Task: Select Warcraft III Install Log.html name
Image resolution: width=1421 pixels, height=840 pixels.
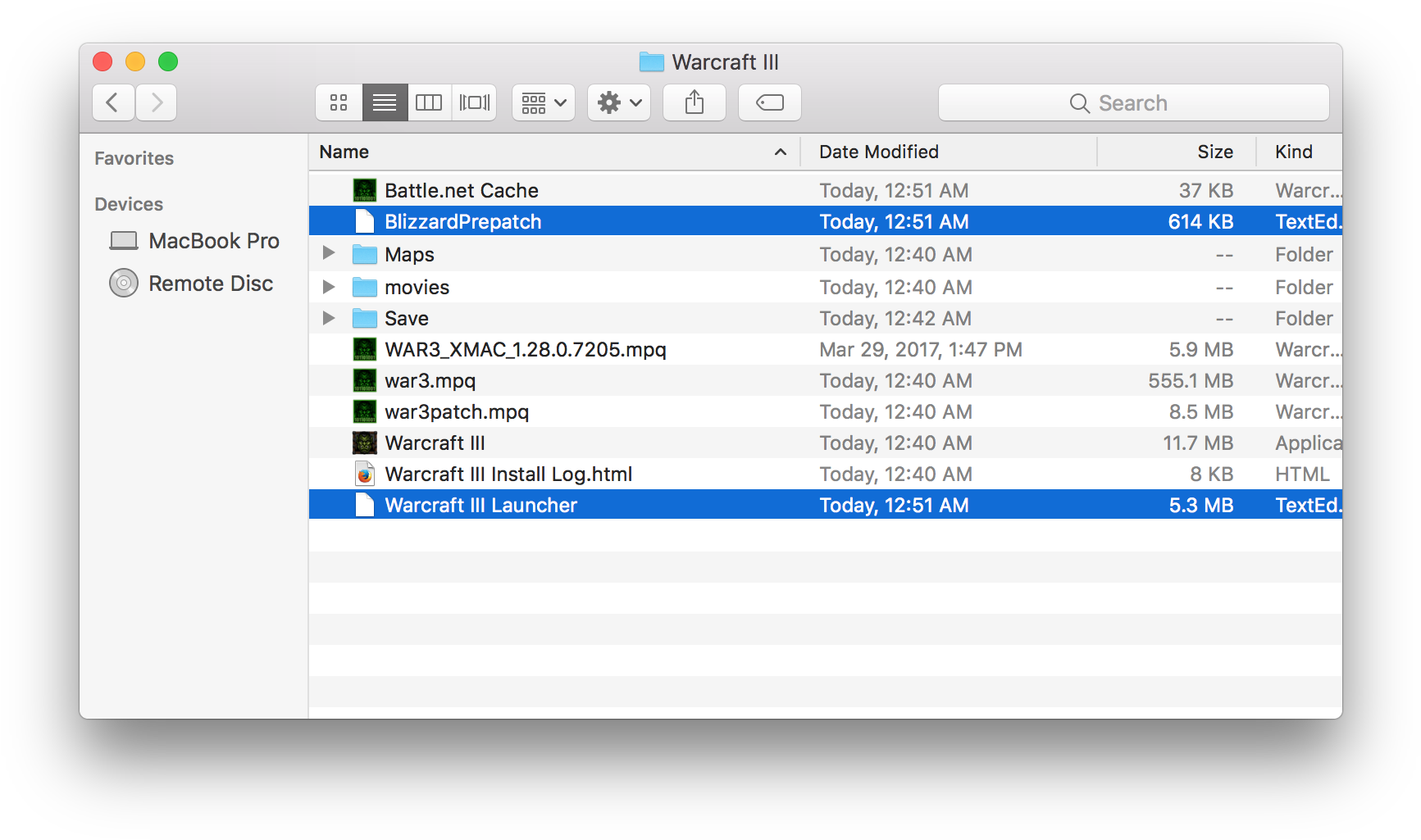Action: 508,474
